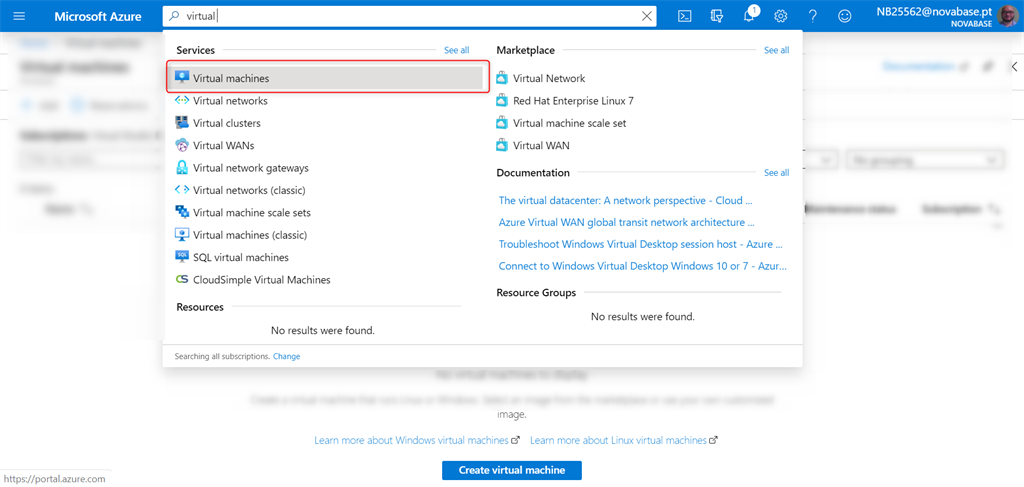Click the feedback smiley icon
The width and height of the screenshot is (1024, 487).
845,16
